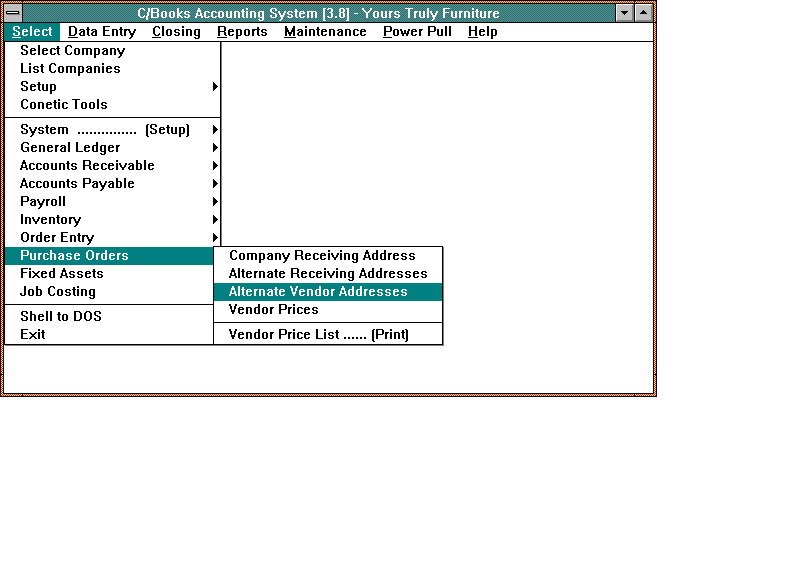Screen dimensions: 800x562
Task: Open the window control menu box
Action: coord(13,13)
